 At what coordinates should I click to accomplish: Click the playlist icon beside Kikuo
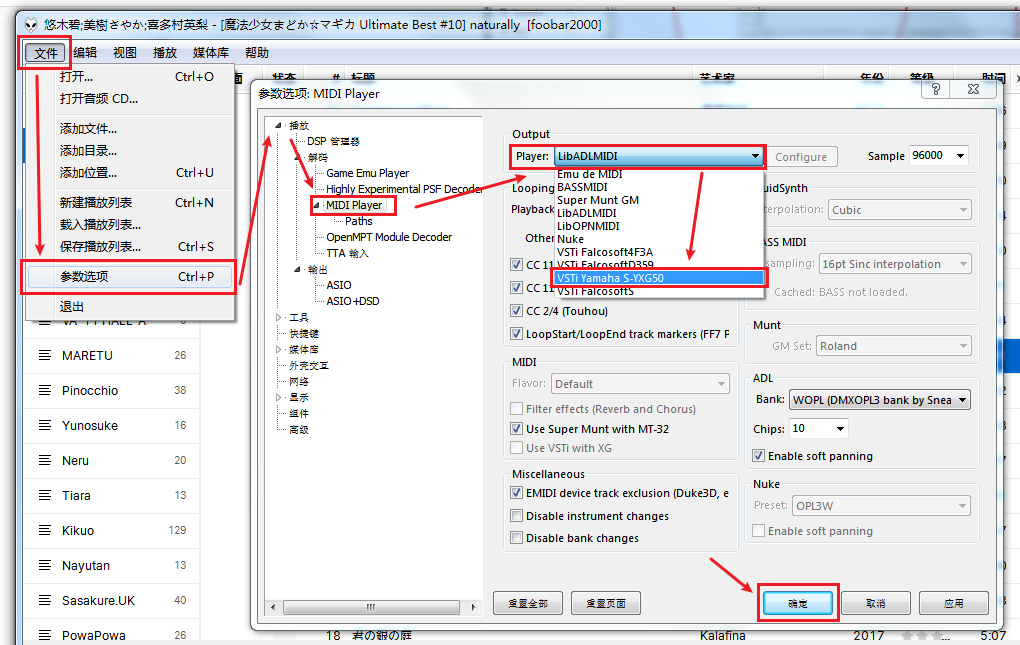tap(45, 531)
